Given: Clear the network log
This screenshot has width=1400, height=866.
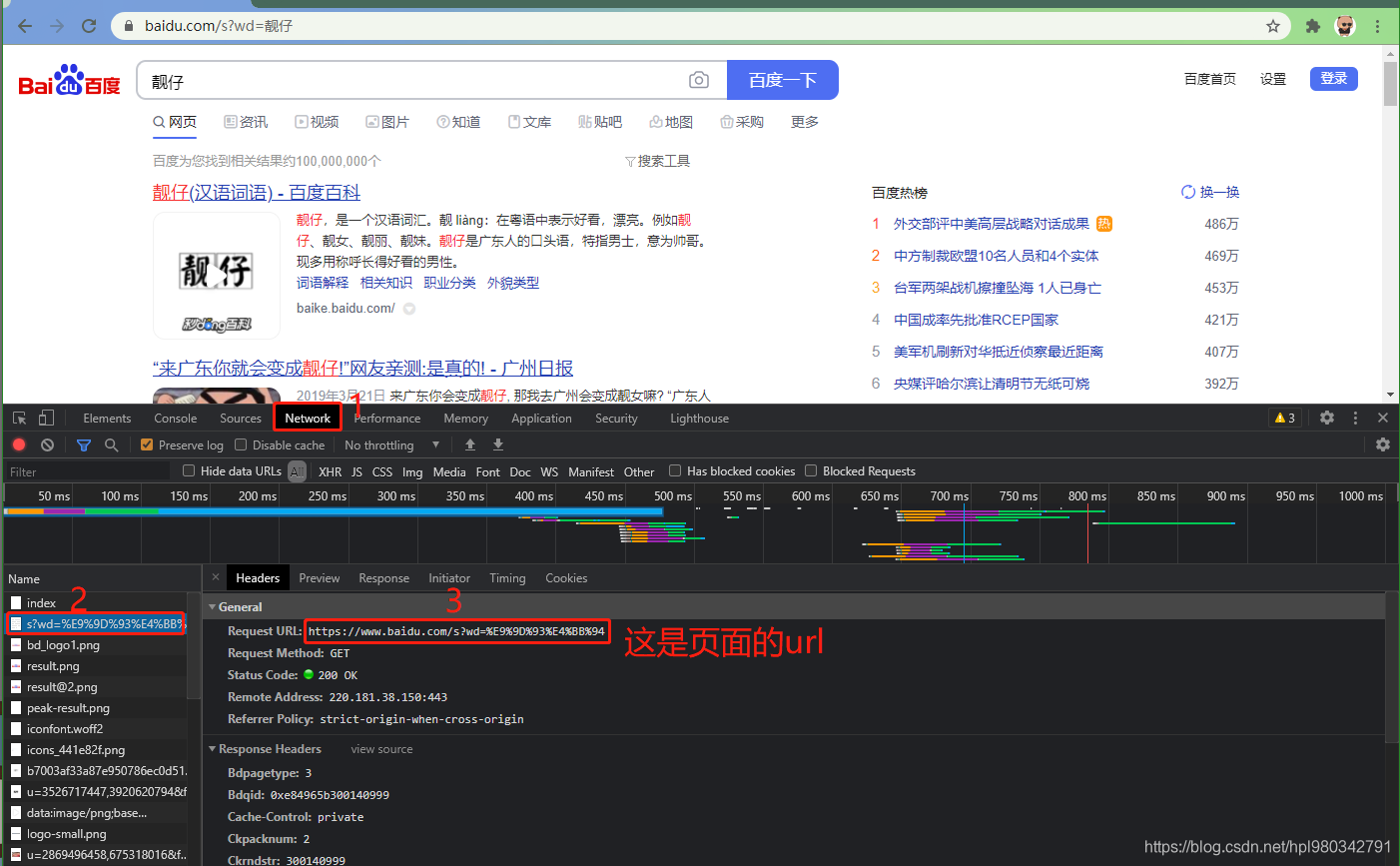Looking at the screenshot, I should [47, 444].
